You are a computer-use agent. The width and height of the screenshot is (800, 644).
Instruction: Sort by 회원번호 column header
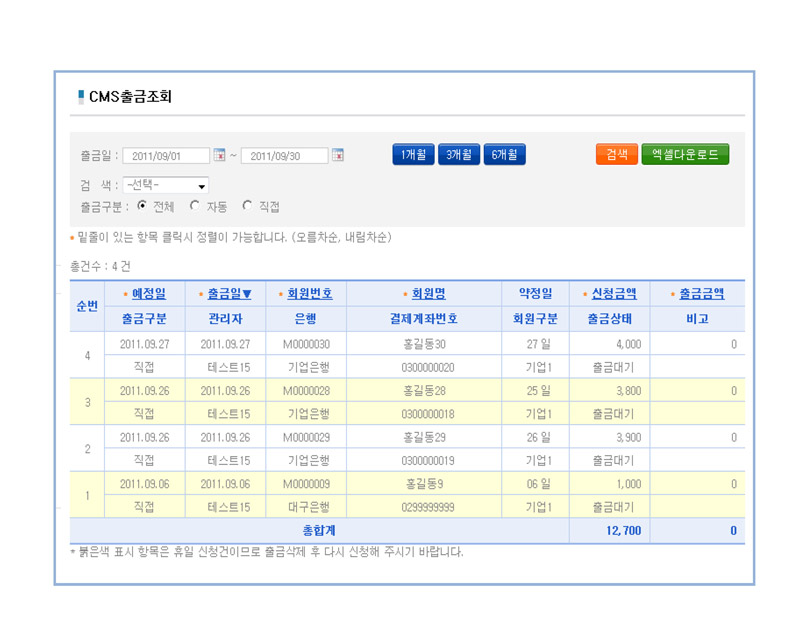[x=310, y=294]
